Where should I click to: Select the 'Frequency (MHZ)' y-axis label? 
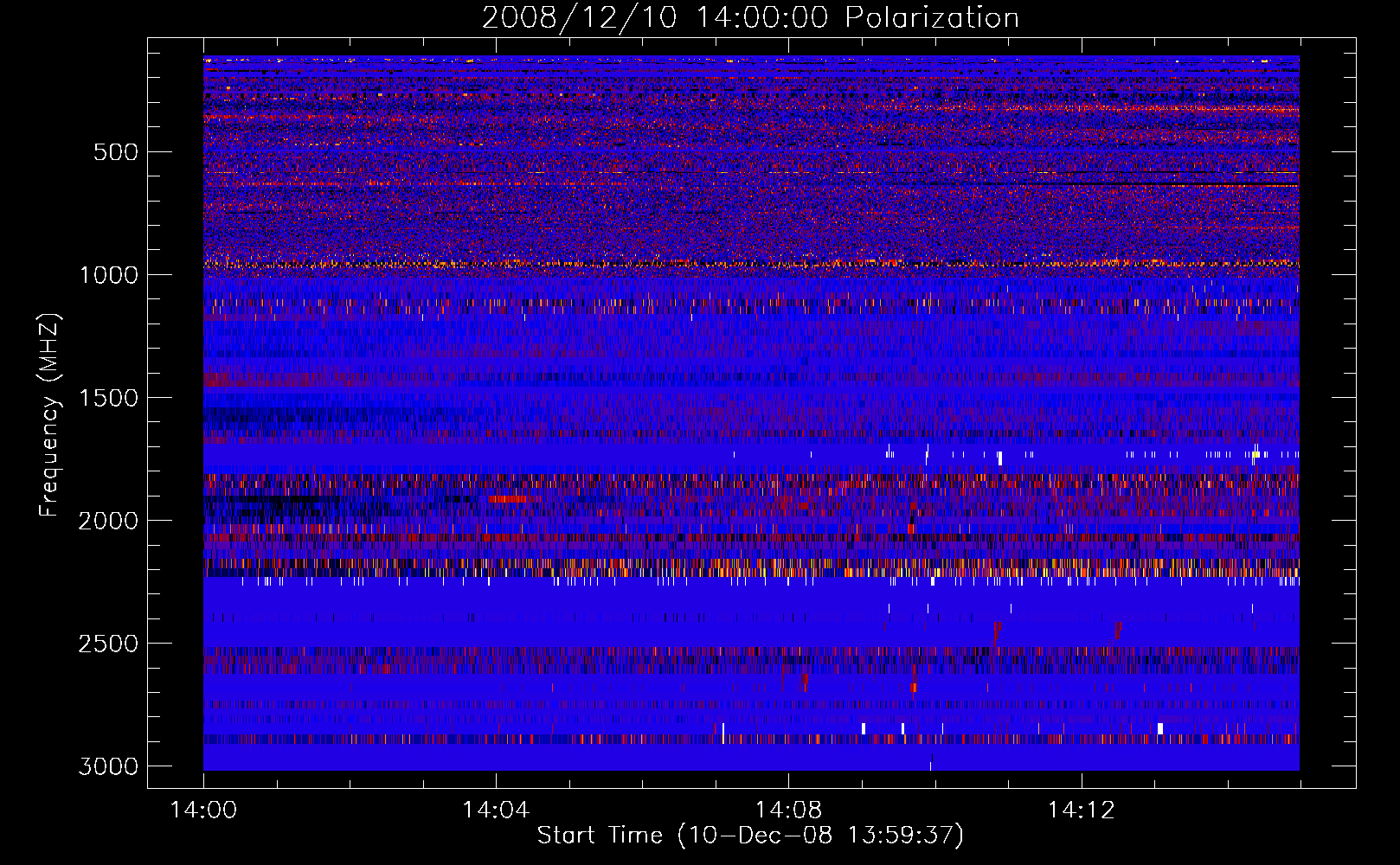point(49,415)
